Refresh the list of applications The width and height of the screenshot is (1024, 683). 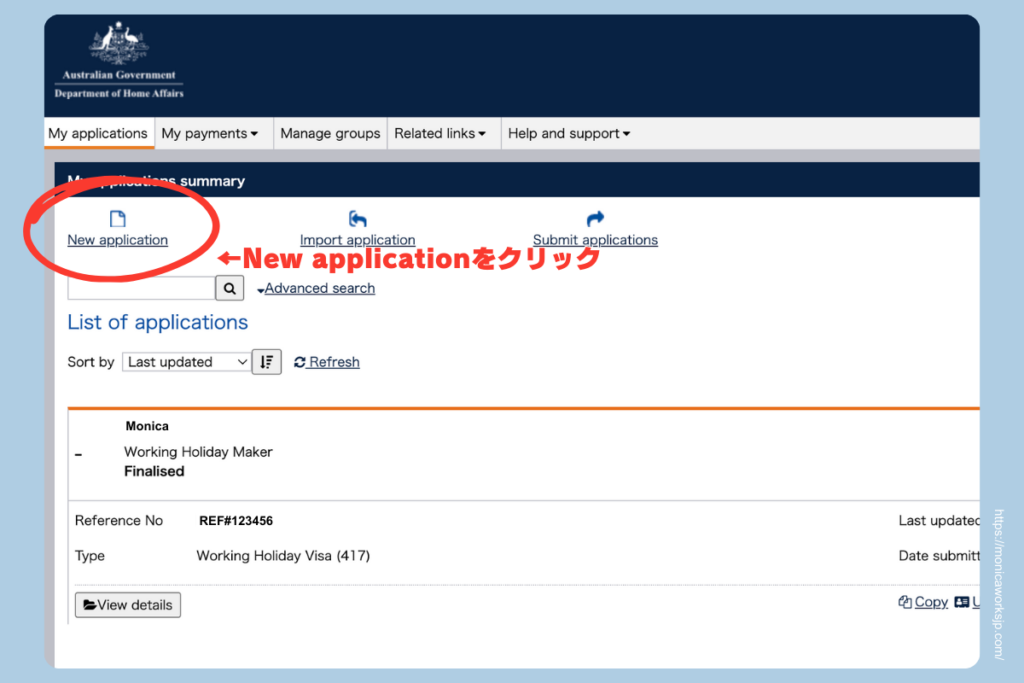pos(327,362)
